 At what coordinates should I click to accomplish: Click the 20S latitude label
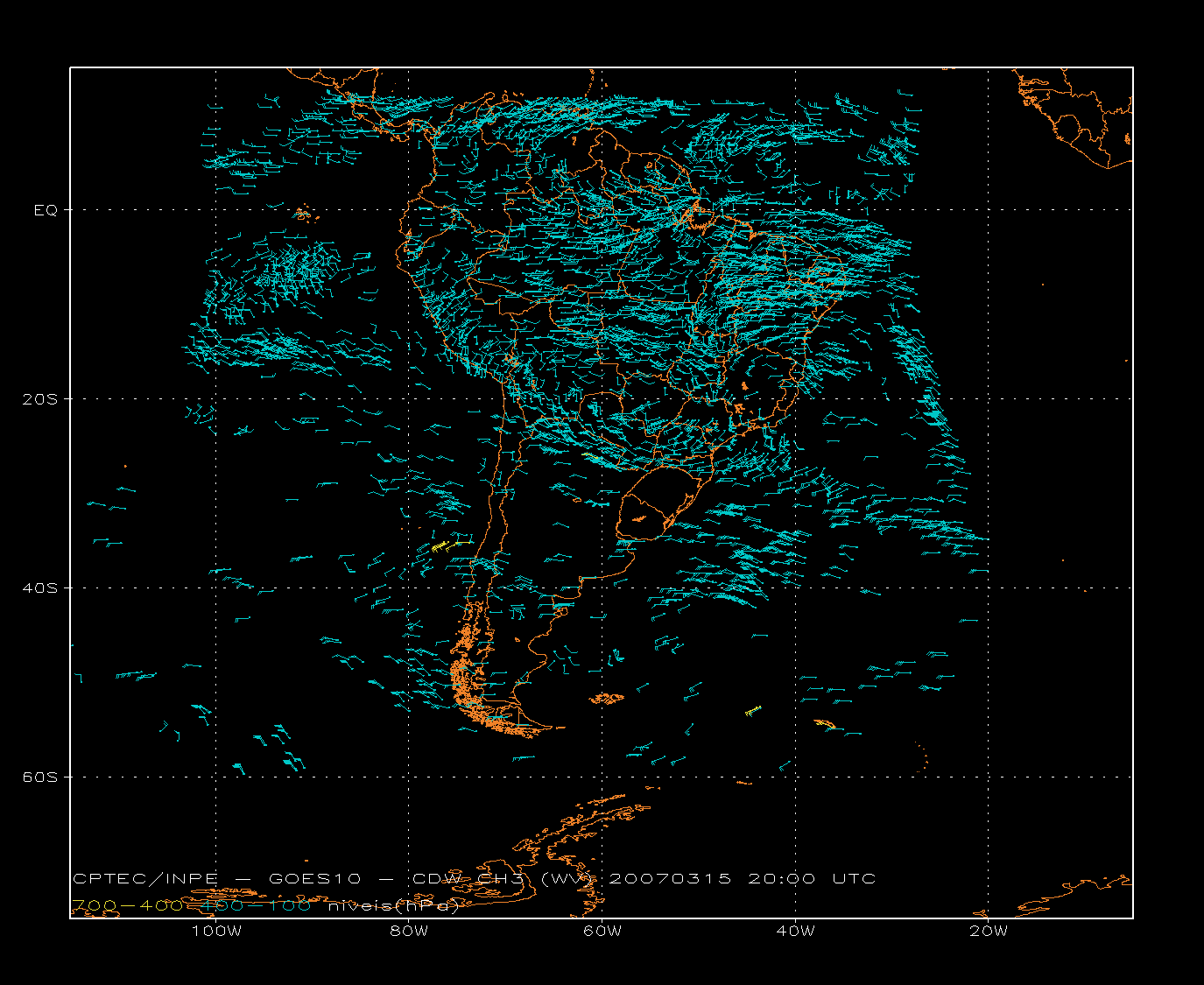pyautogui.click(x=40, y=399)
